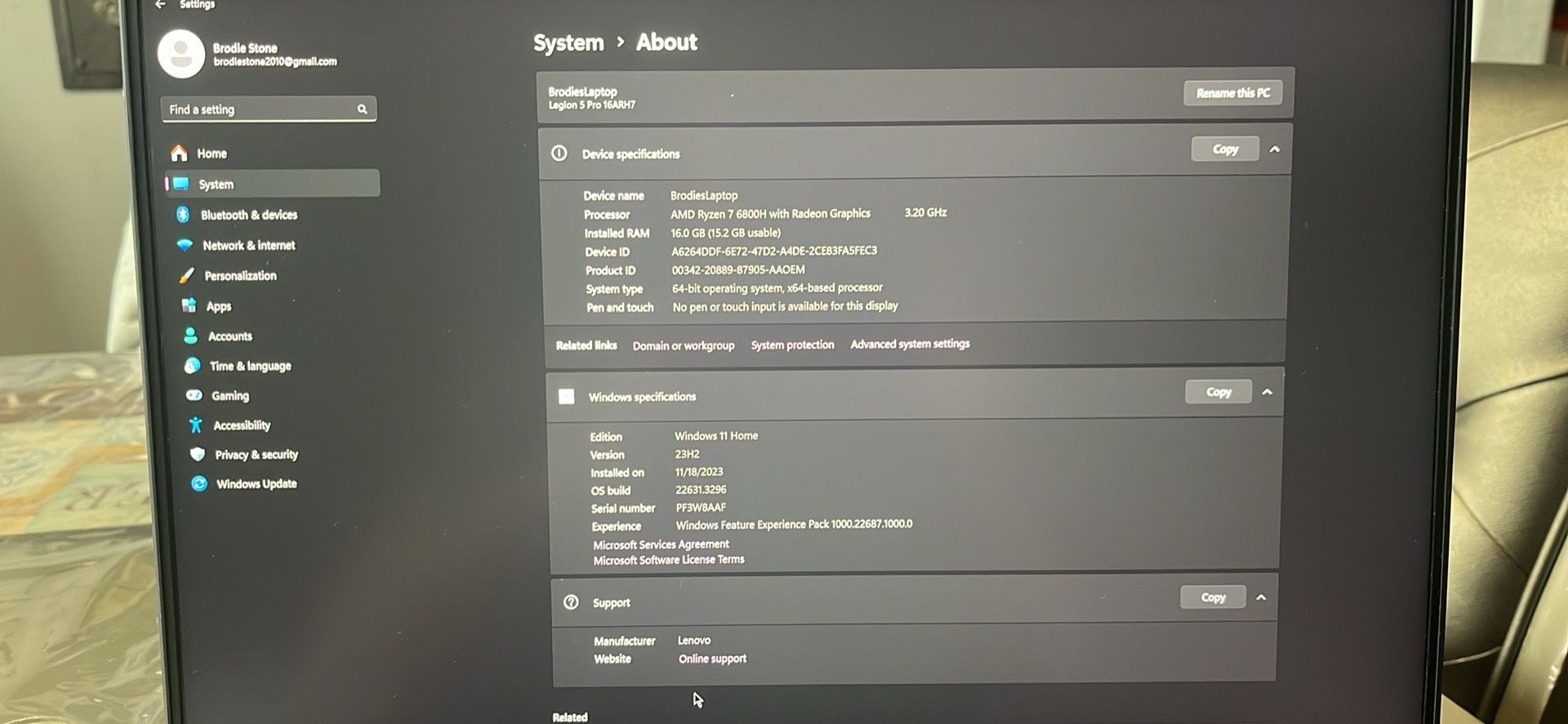This screenshot has width=1568, height=724.
Task: Click Rename this PC button
Action: click(1233, 93)
